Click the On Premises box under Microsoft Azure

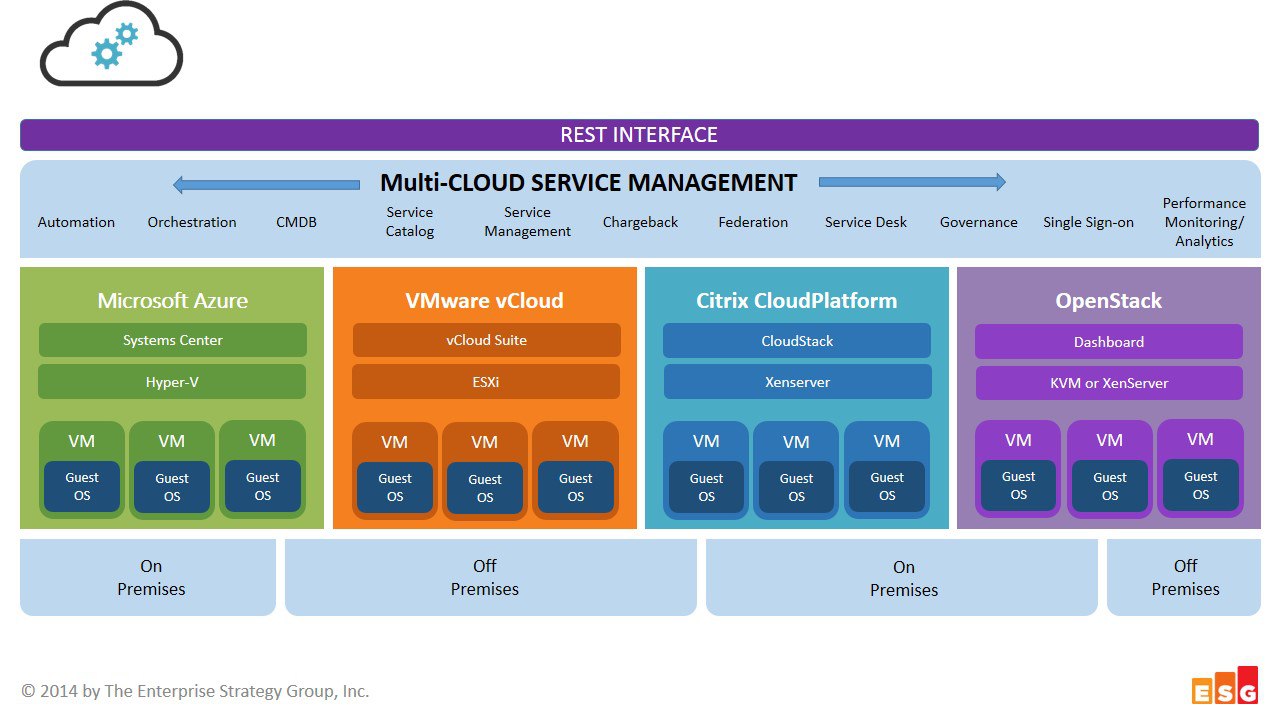coord(148,577)
